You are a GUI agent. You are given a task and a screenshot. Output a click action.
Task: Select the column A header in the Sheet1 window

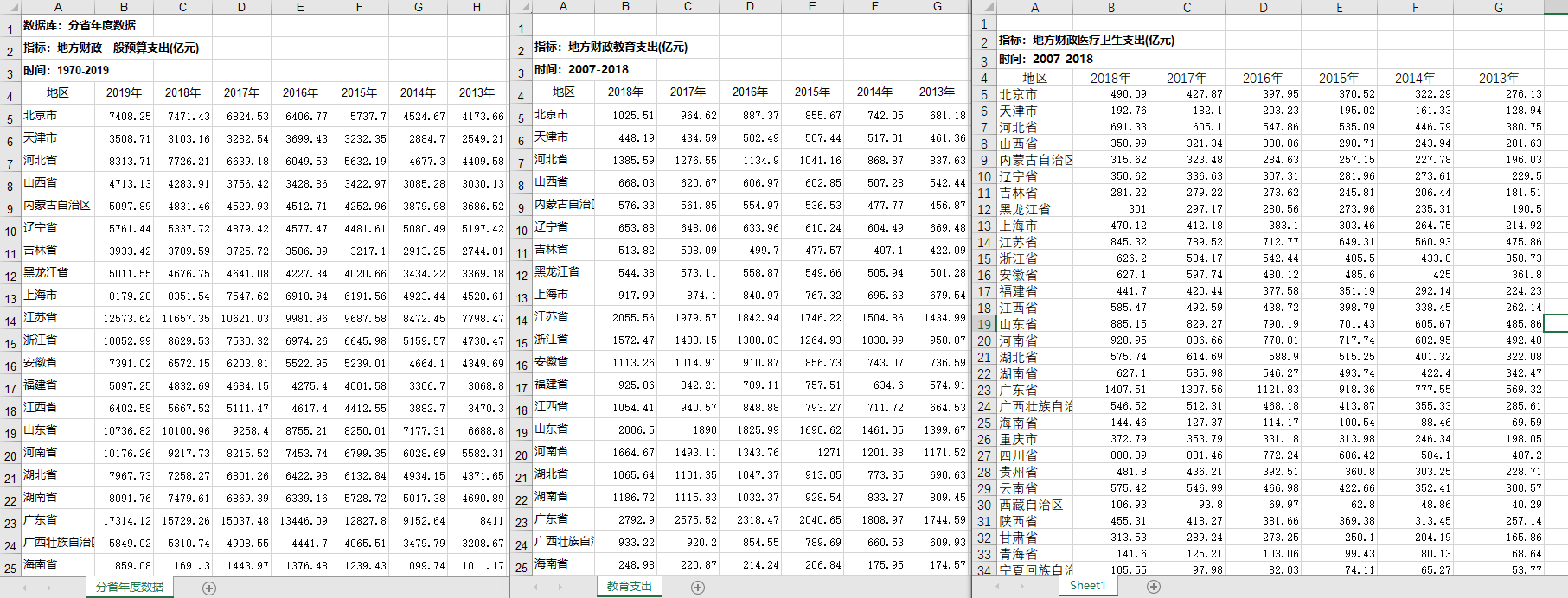pos(1034,7)
